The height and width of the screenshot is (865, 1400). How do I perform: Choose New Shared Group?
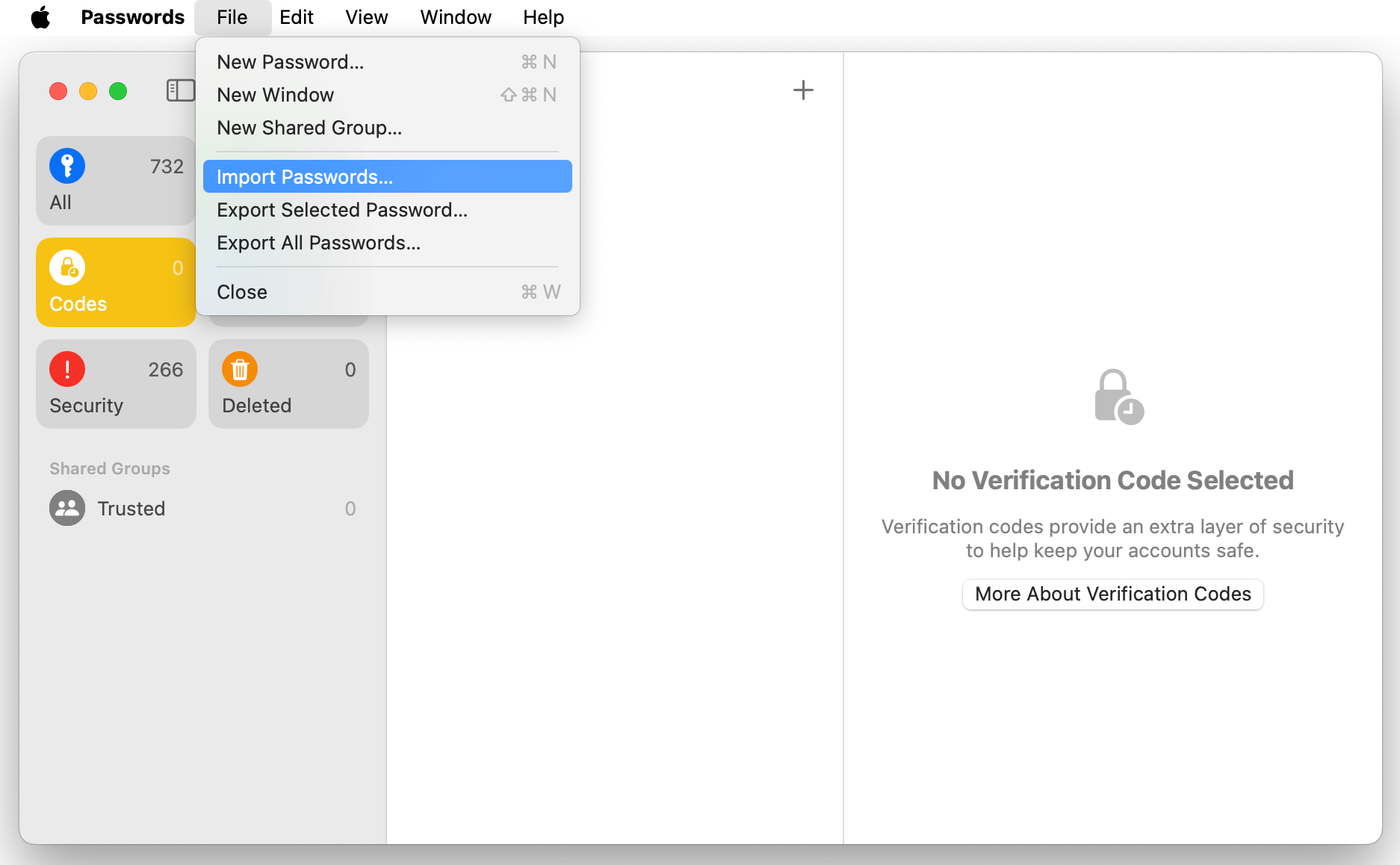click(309, 128)
